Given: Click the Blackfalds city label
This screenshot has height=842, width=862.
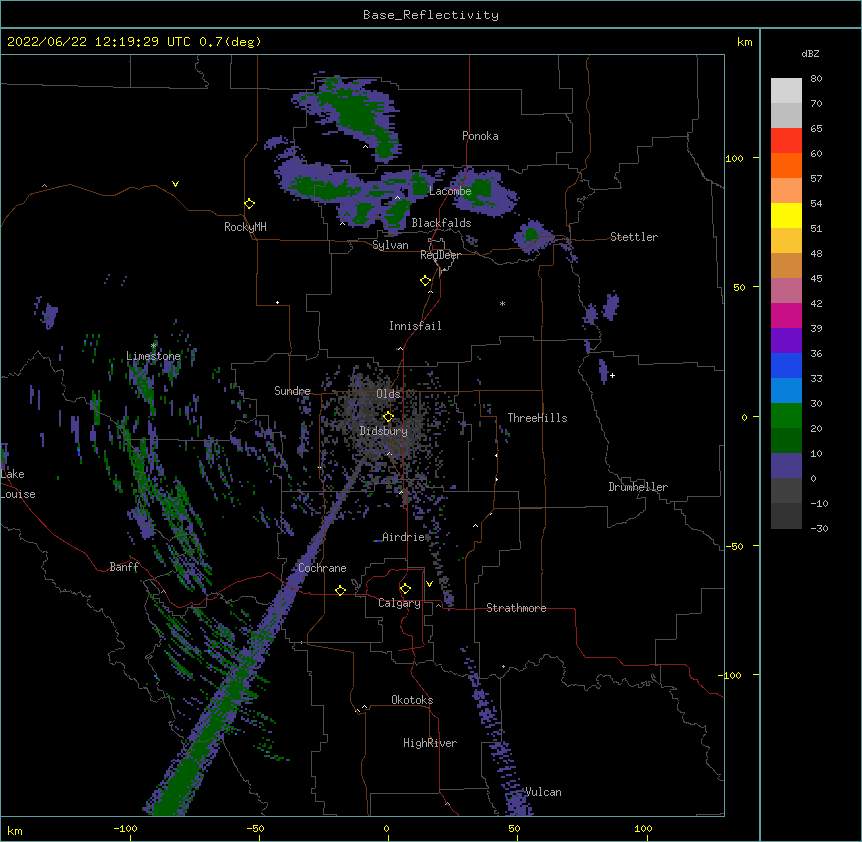Looking at the screenshot, I should click(x=441, y=223).
